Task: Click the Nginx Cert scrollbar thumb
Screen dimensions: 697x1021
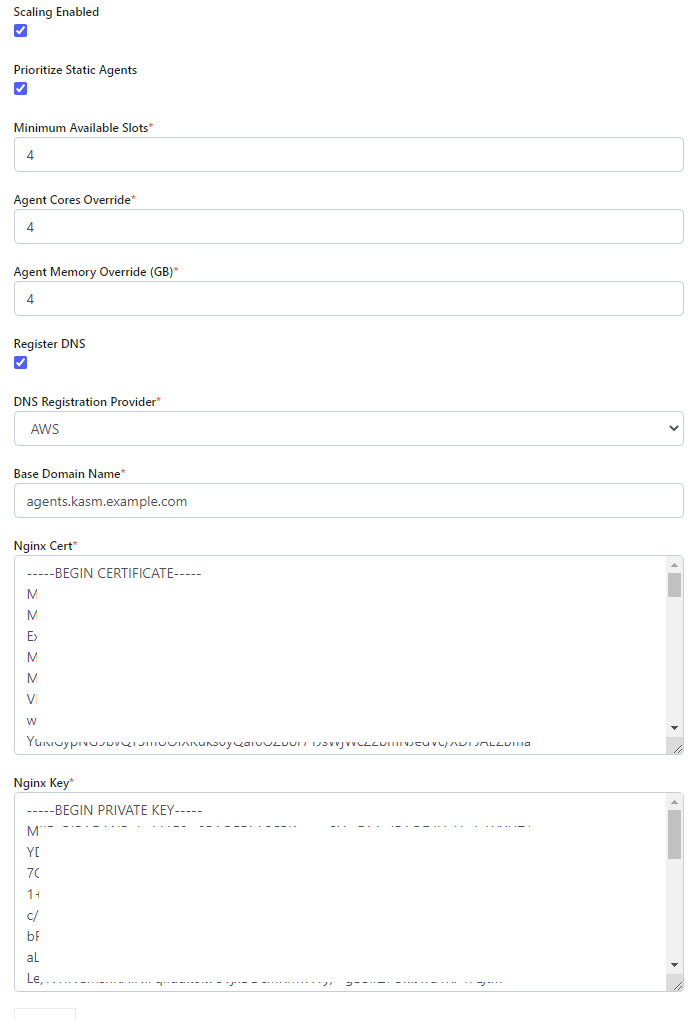Action: (674, 585)
